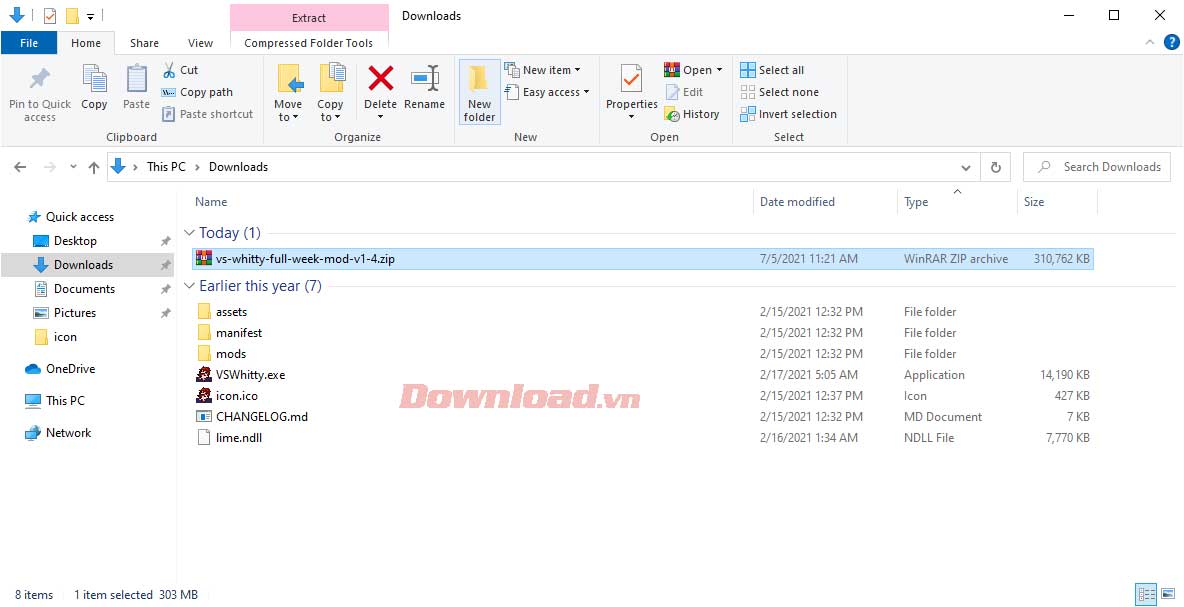Click the Cut scissors icon
Screen dimensions: 1184x607
point(169,70)
